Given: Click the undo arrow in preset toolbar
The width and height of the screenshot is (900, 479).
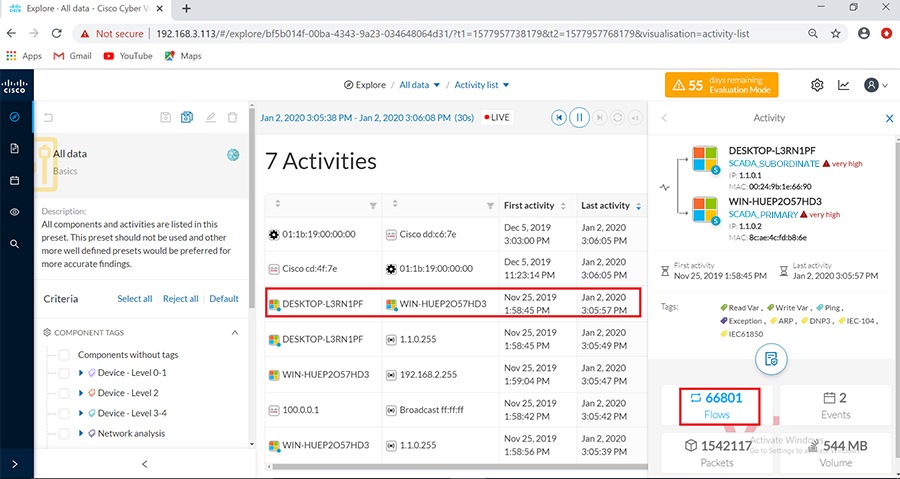Looking at the screenshot, I should tap(49, 118).
